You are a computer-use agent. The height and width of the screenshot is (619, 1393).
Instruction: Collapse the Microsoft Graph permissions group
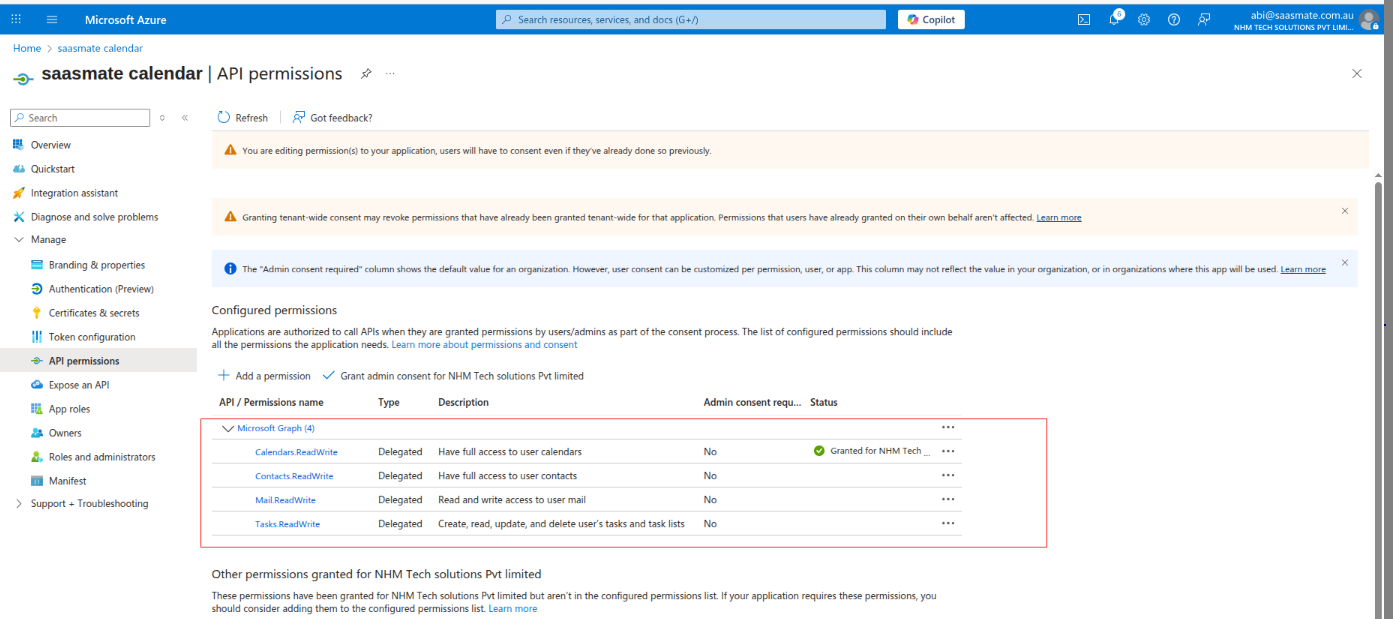[x=228, y=428]
